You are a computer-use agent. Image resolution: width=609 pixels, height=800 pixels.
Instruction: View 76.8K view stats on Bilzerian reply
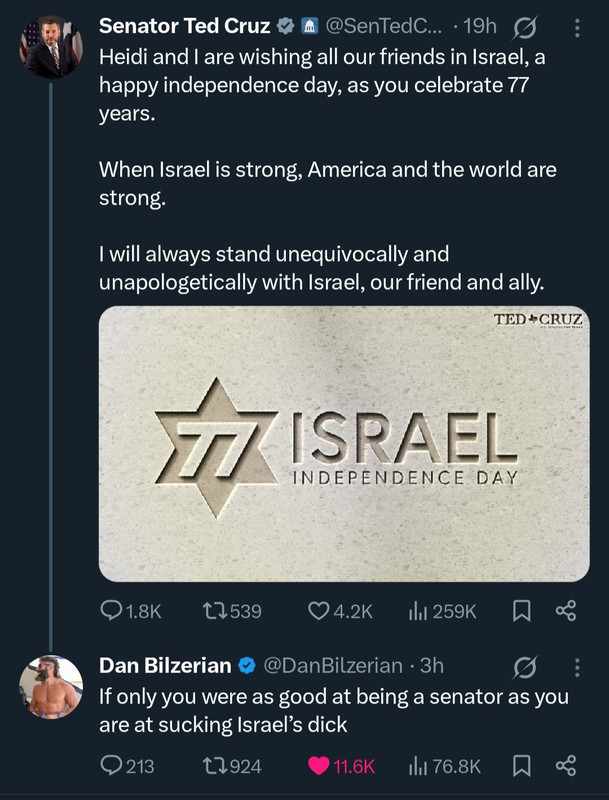coord(444,766)
